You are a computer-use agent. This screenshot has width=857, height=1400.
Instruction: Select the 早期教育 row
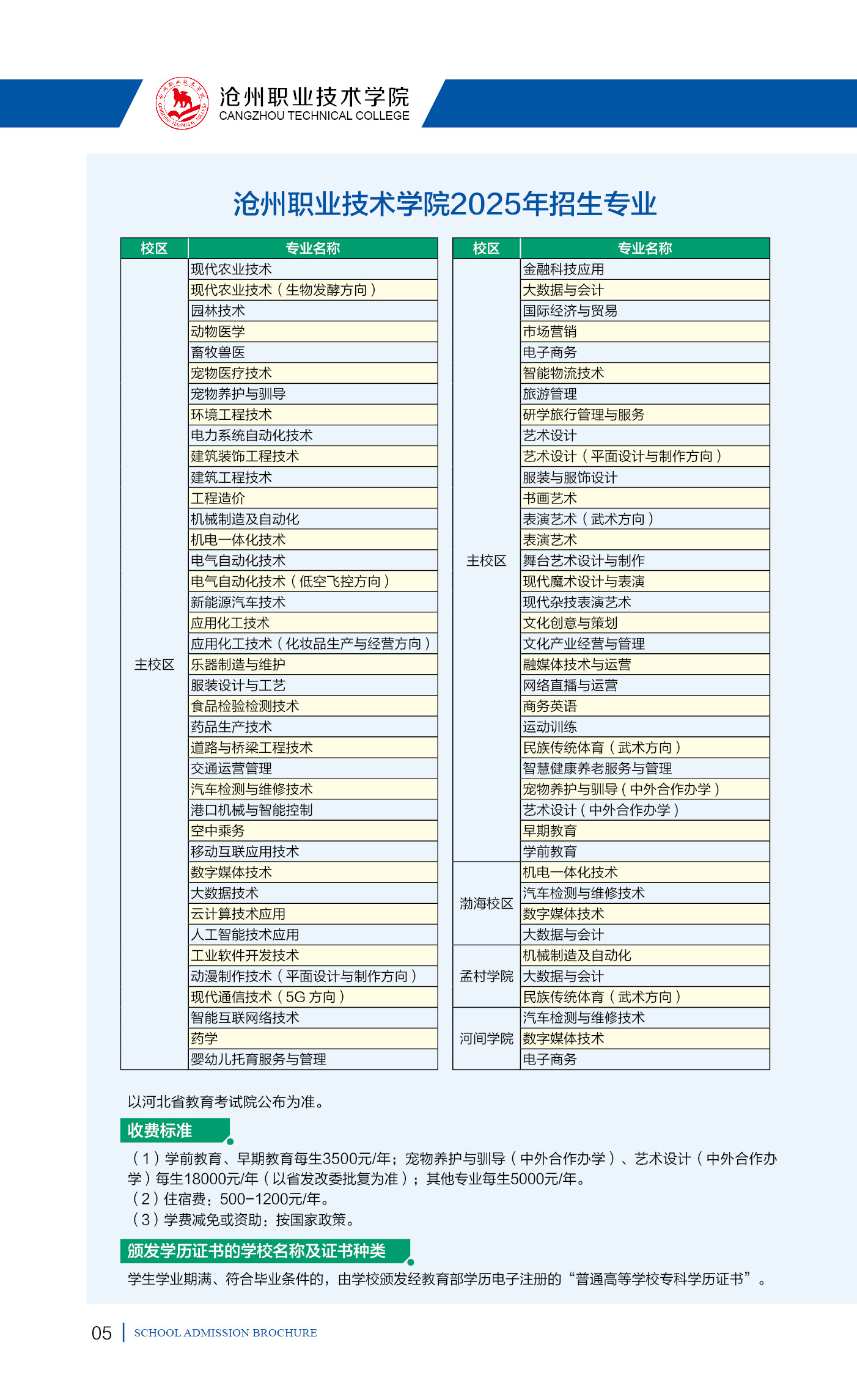coord(645,830)
